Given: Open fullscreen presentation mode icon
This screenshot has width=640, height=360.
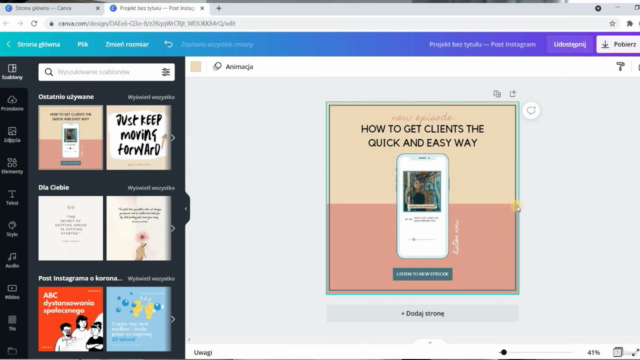Looking at the screenshot, I should 635,352.
